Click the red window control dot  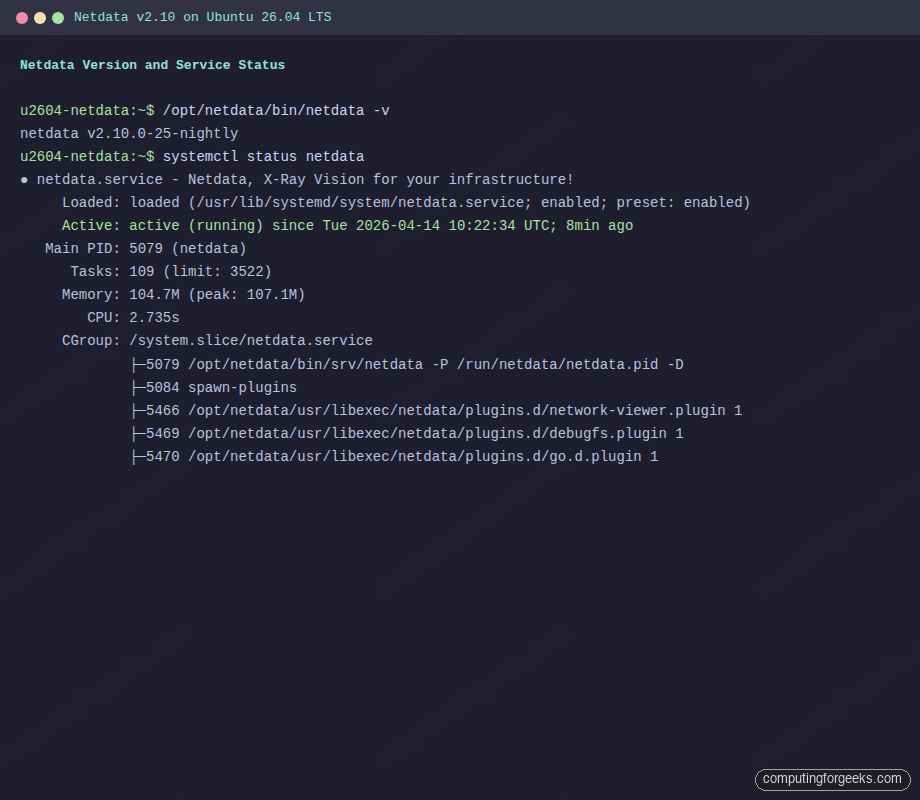coord(24,17)
